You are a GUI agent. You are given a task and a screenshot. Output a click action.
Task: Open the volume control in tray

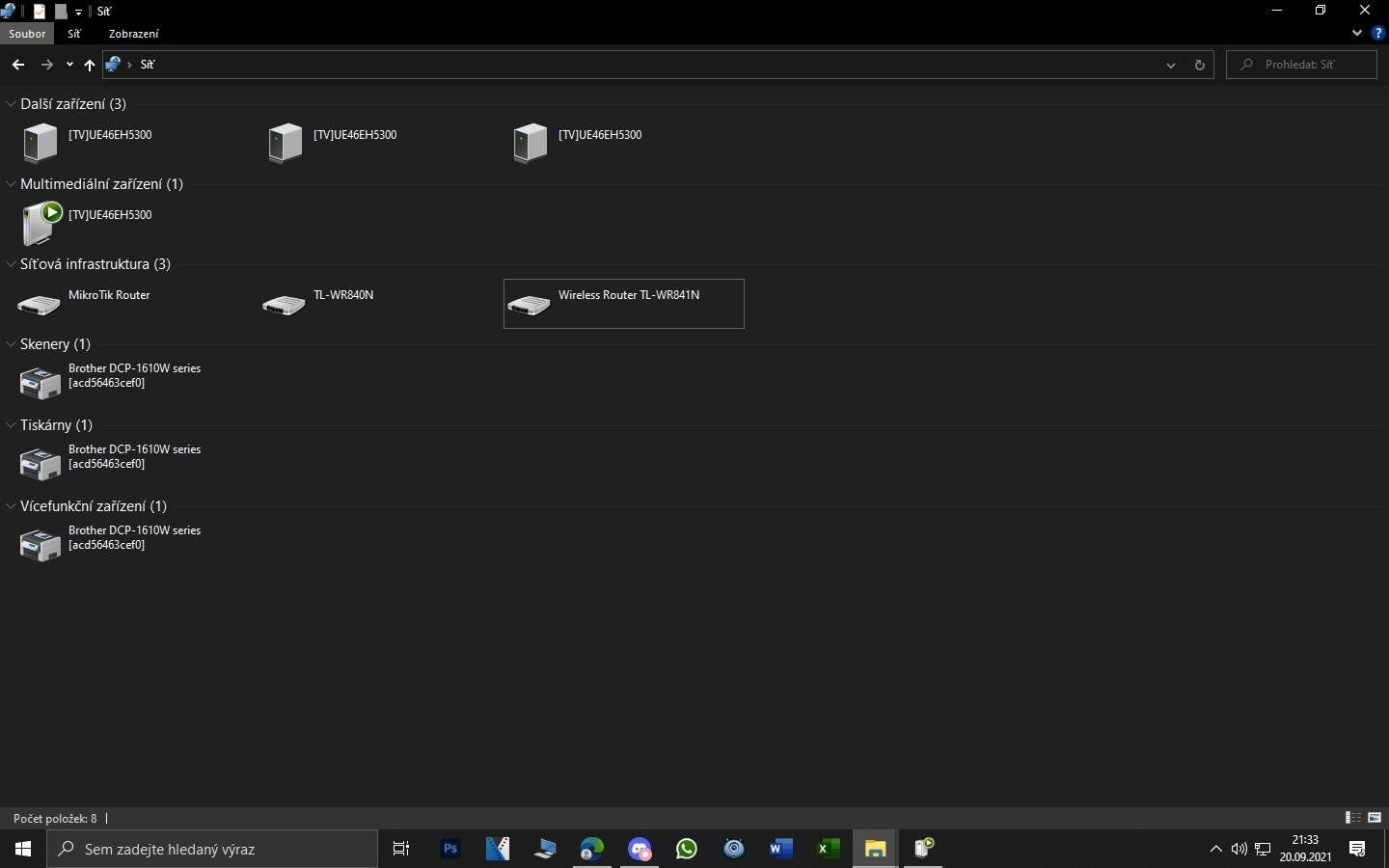click(x=1239, y=849)
